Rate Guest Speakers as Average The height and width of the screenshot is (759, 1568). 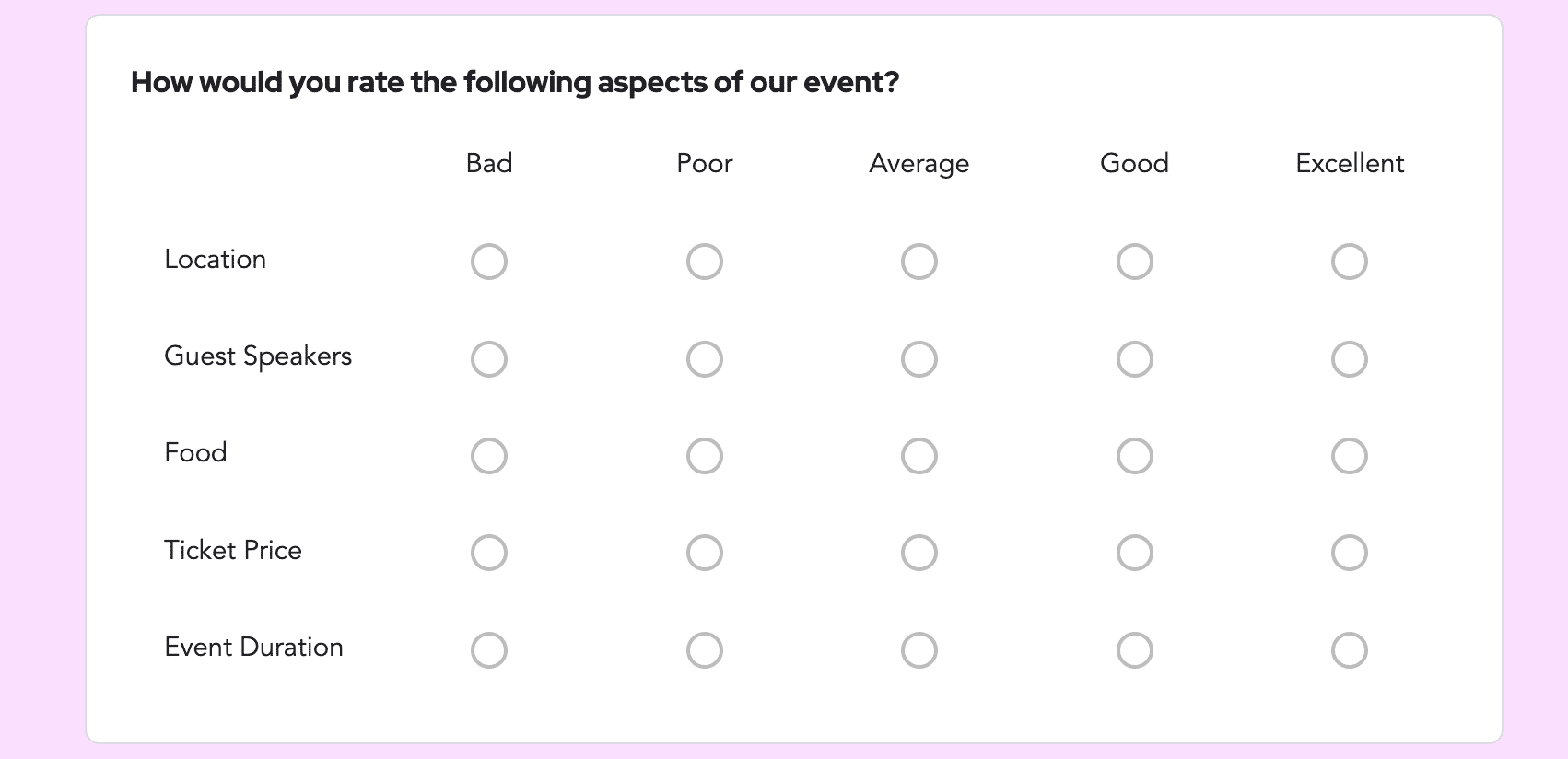tap(919, 358)
